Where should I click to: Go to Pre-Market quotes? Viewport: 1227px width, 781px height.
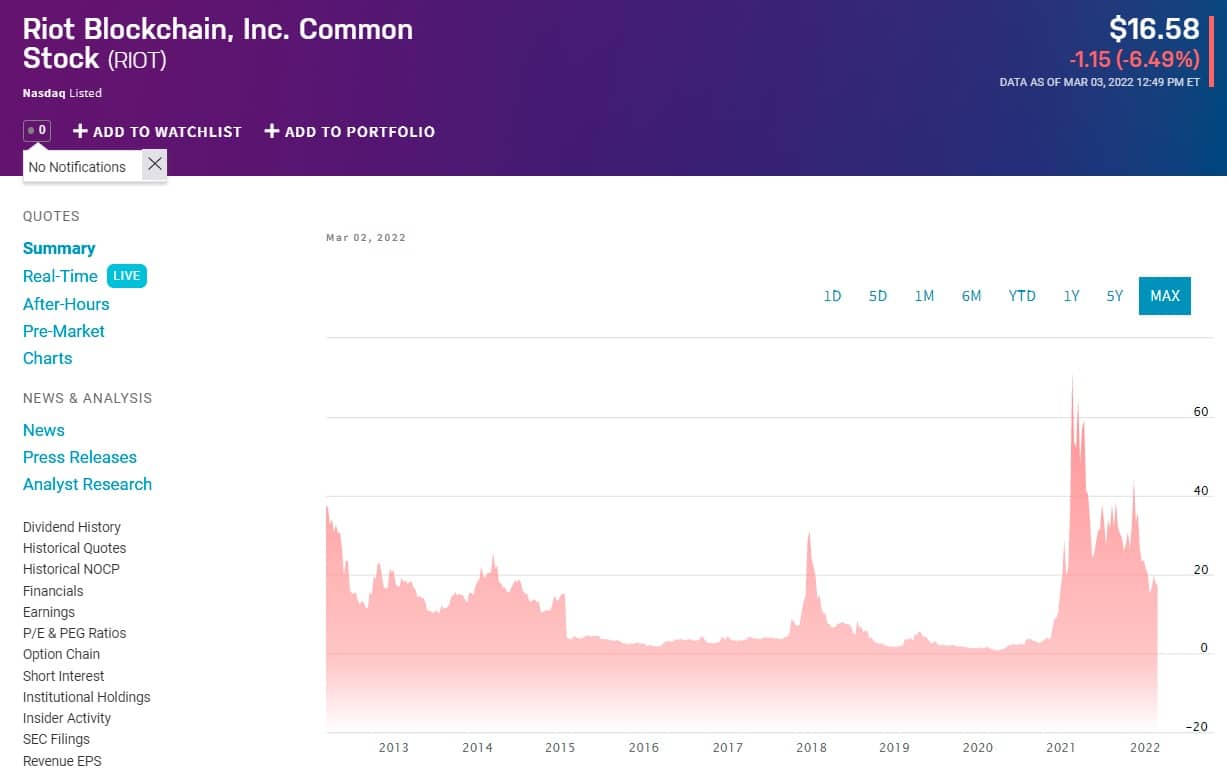(x=64, y=331)
